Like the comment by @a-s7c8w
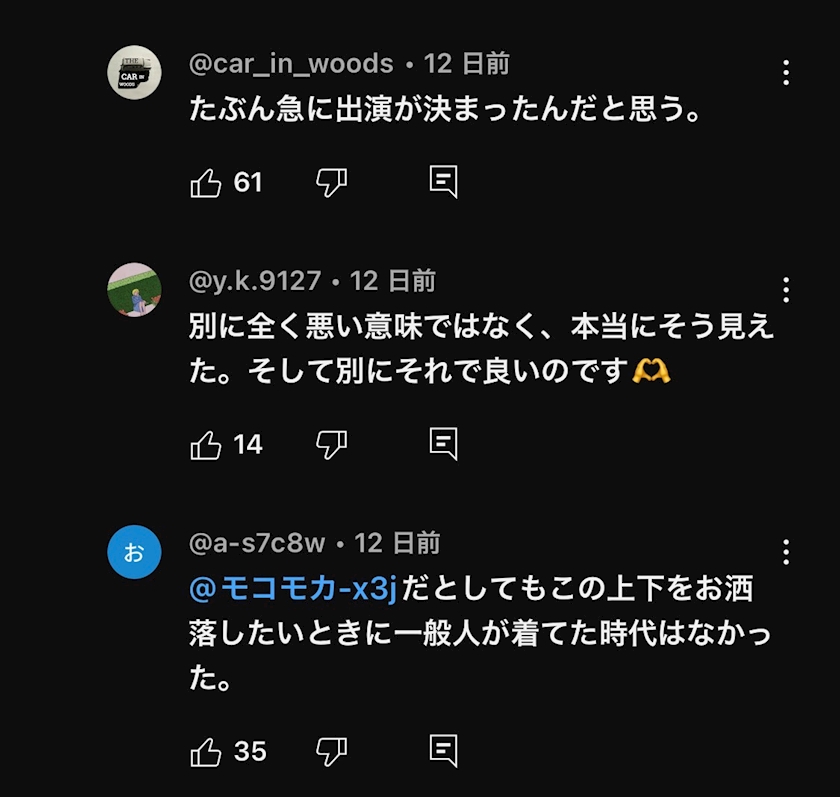The height and width of the screenshot is (797, 840). (x=206, y=751)
